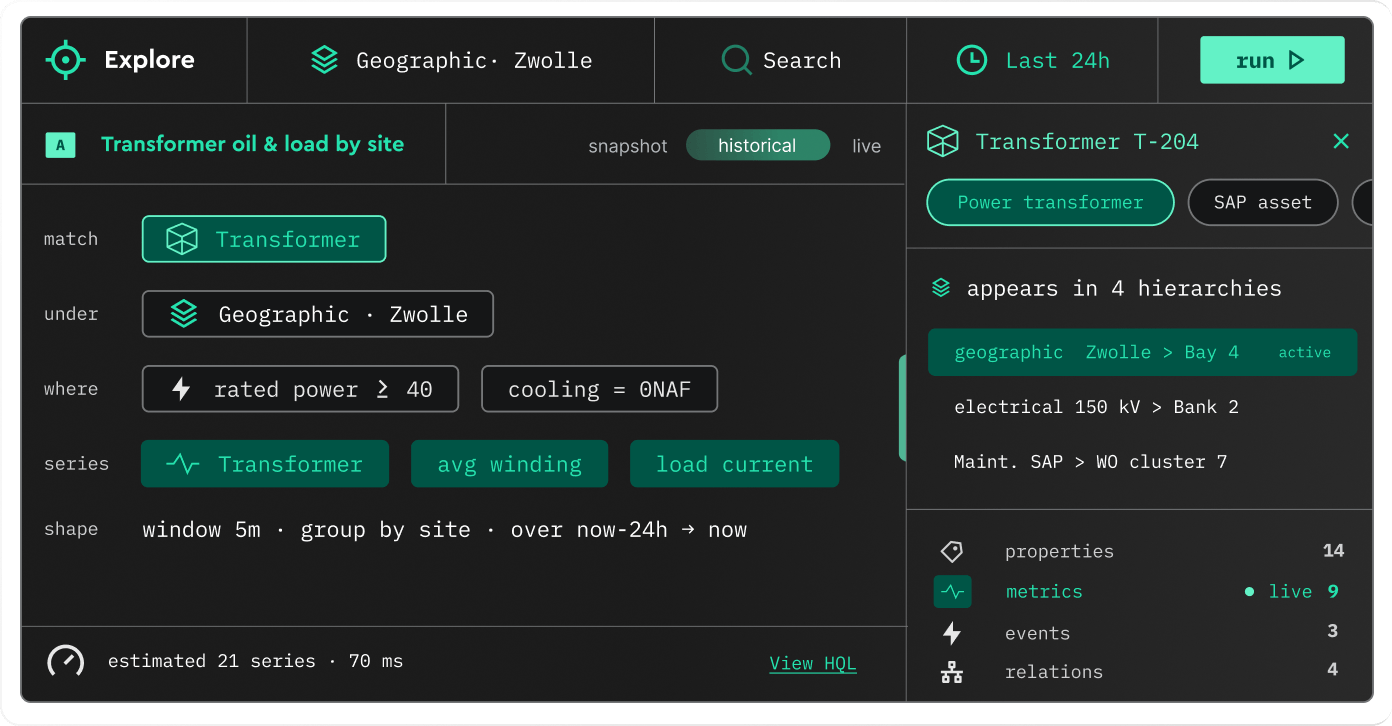Viewport: 1392px width, 726px height.
Task: Switch to live mode
Action: click(x=866, y=146)
